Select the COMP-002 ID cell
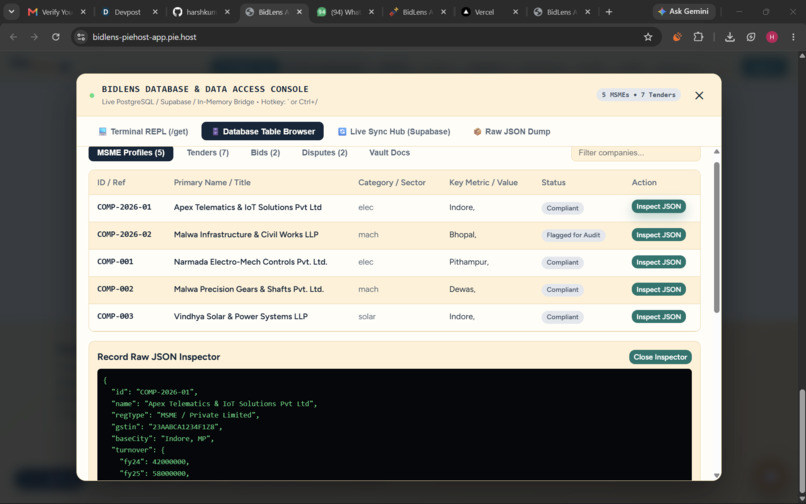806x504 pixels. pos(115,289)
